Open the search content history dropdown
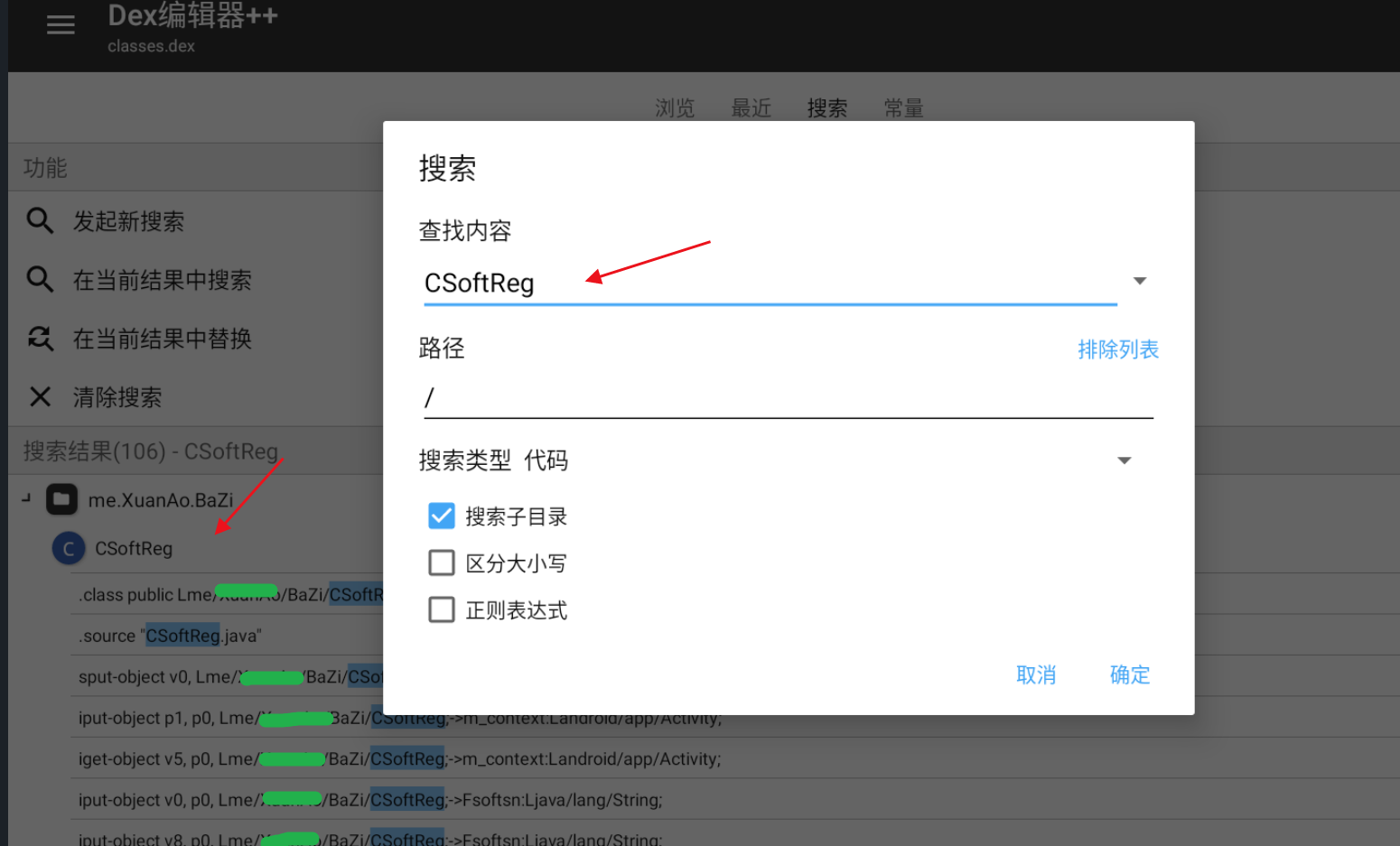Viewport: 1400px width, 846px height. click(x=1139, y=281)
